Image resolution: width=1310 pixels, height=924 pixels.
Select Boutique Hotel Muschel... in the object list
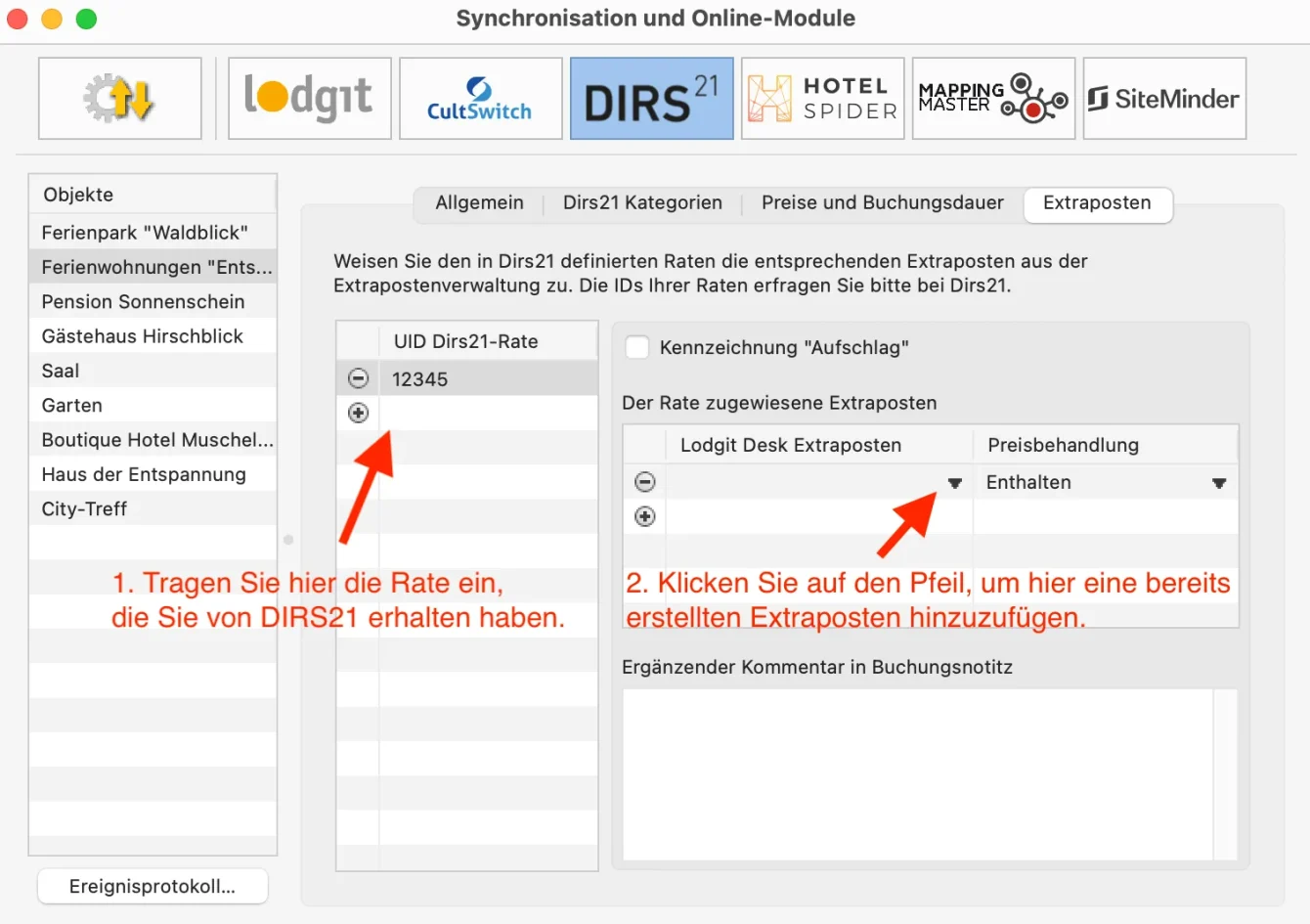click(153, 440)
